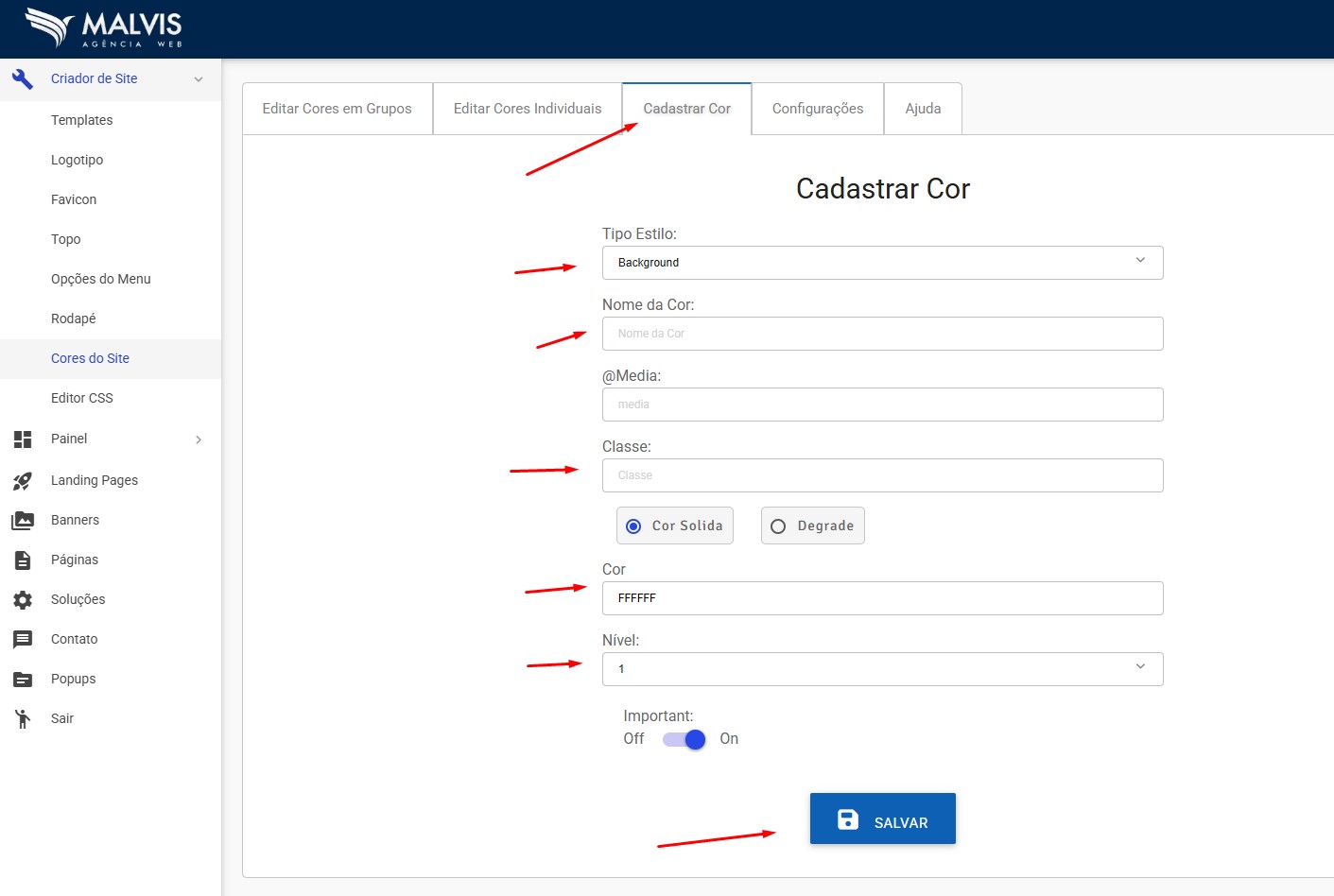Screen dimensions: 1334x896
Task: Select the Cor Solida radio option
Action: click(x=634, y=526)
